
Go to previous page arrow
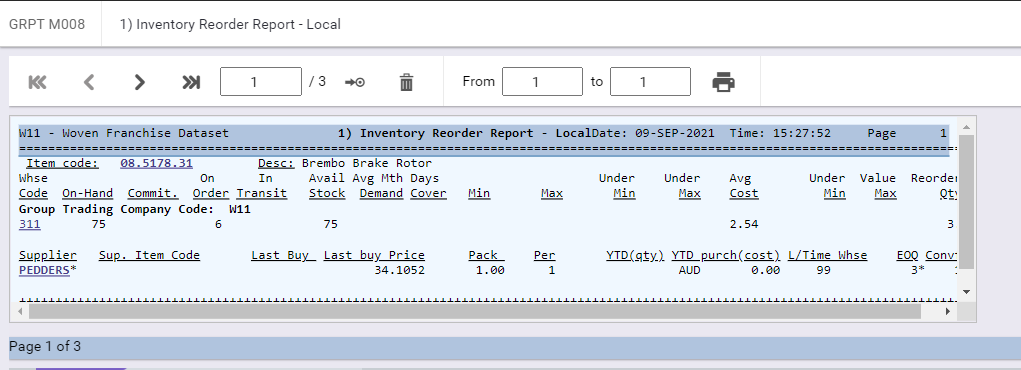tap(89, 82)
